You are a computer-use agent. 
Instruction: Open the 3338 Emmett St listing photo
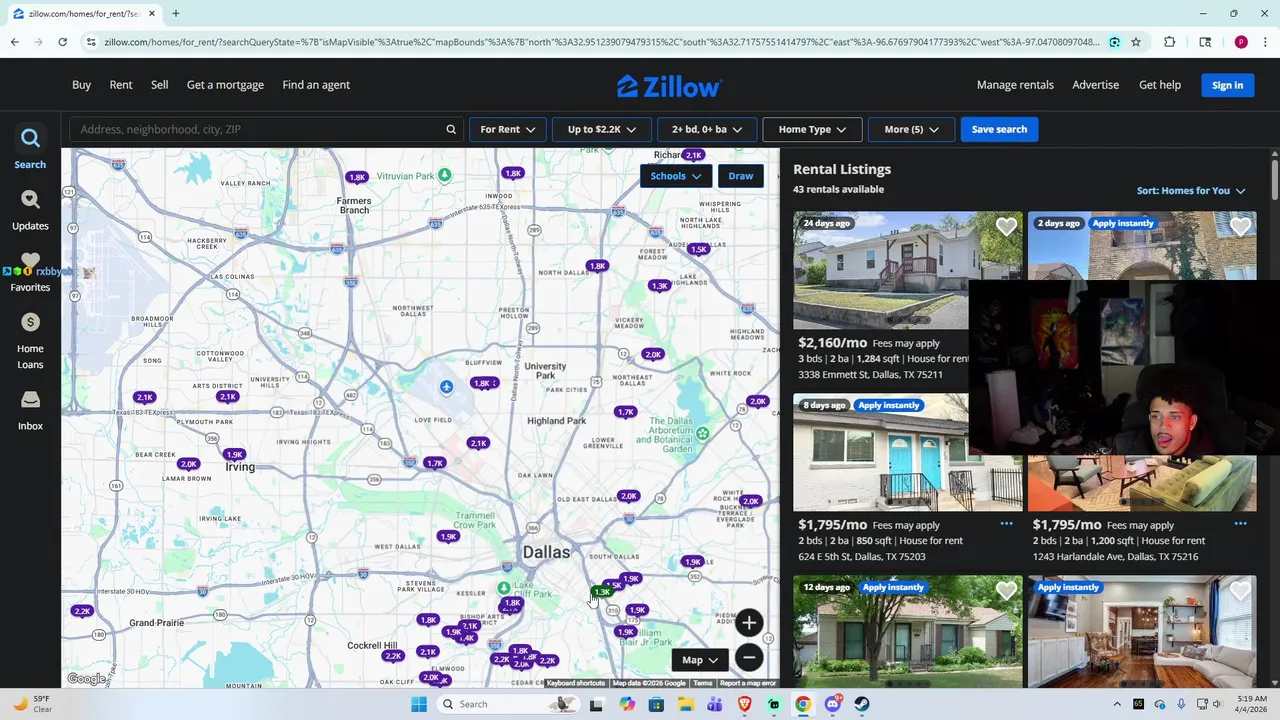click(x=908, y=270)
